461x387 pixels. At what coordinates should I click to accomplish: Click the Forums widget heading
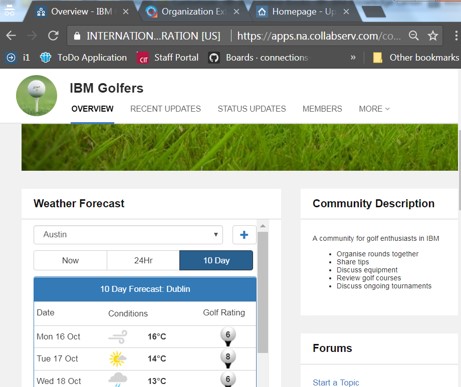coord(332,348)
